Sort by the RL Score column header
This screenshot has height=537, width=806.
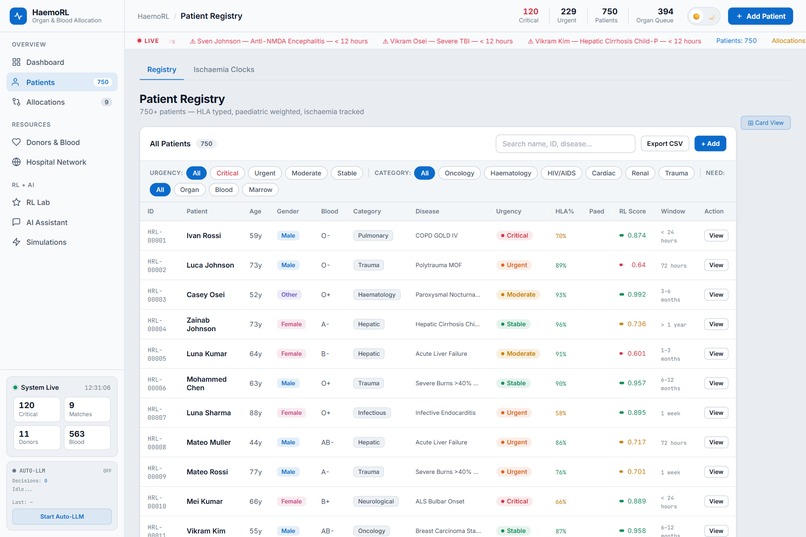click(632, 211)
